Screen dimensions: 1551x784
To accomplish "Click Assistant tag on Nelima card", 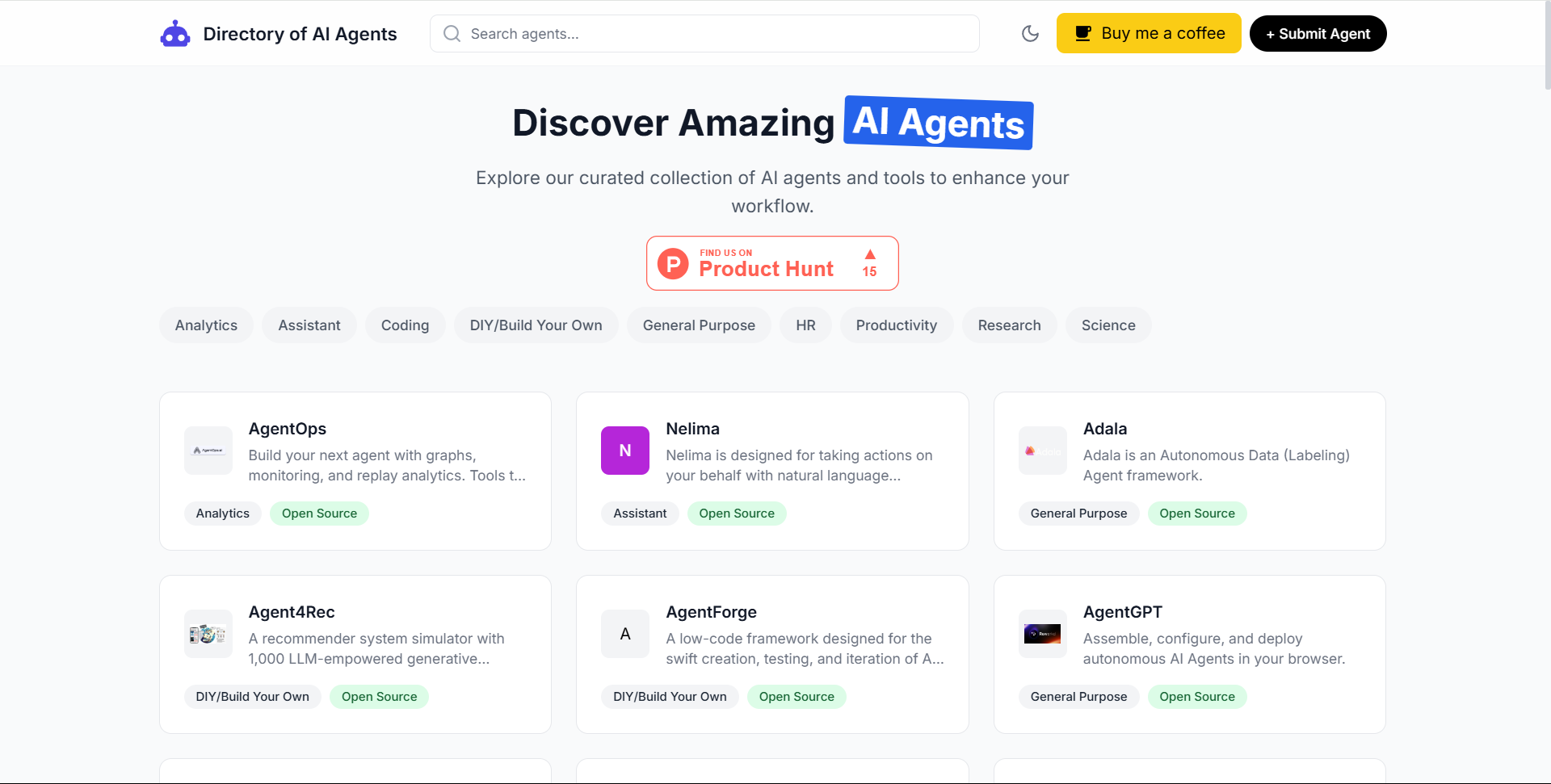I will (x=640, y=514).
